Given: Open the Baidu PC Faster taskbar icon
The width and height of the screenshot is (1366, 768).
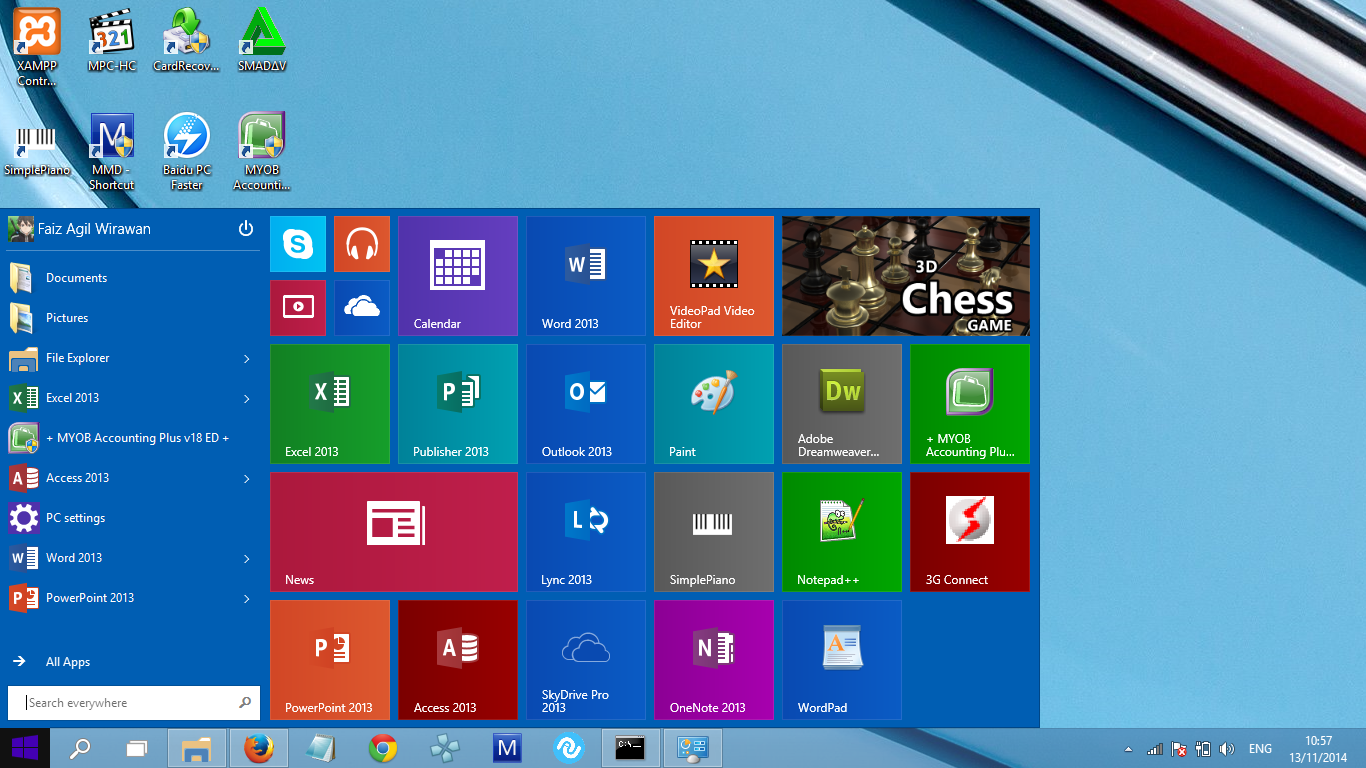Looking at the screenshot, I should pyautogui.click(x=569, y=748).
